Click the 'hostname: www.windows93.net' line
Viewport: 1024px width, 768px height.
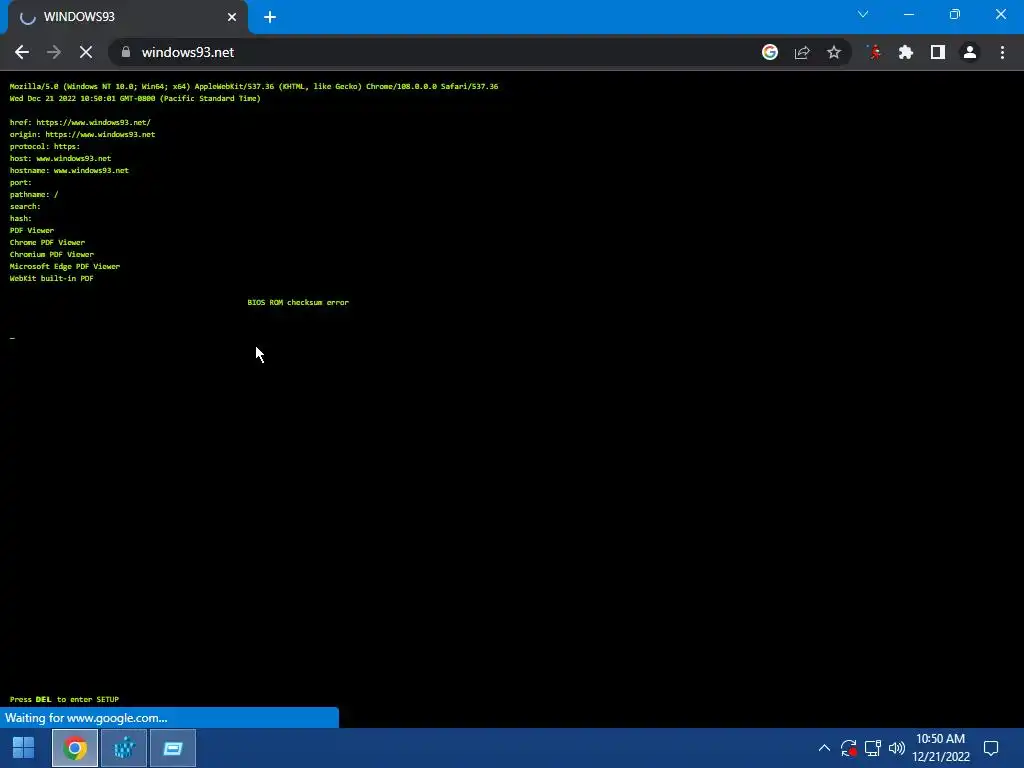click(x=69, y=170)
